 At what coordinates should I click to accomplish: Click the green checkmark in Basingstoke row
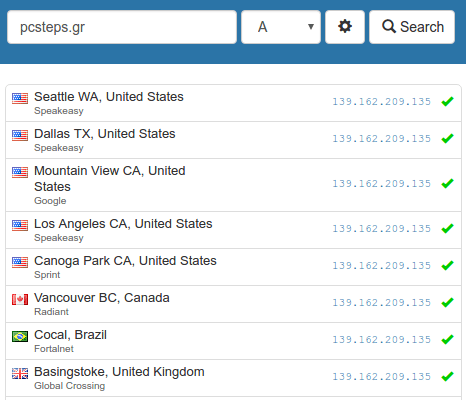(447, 376)
